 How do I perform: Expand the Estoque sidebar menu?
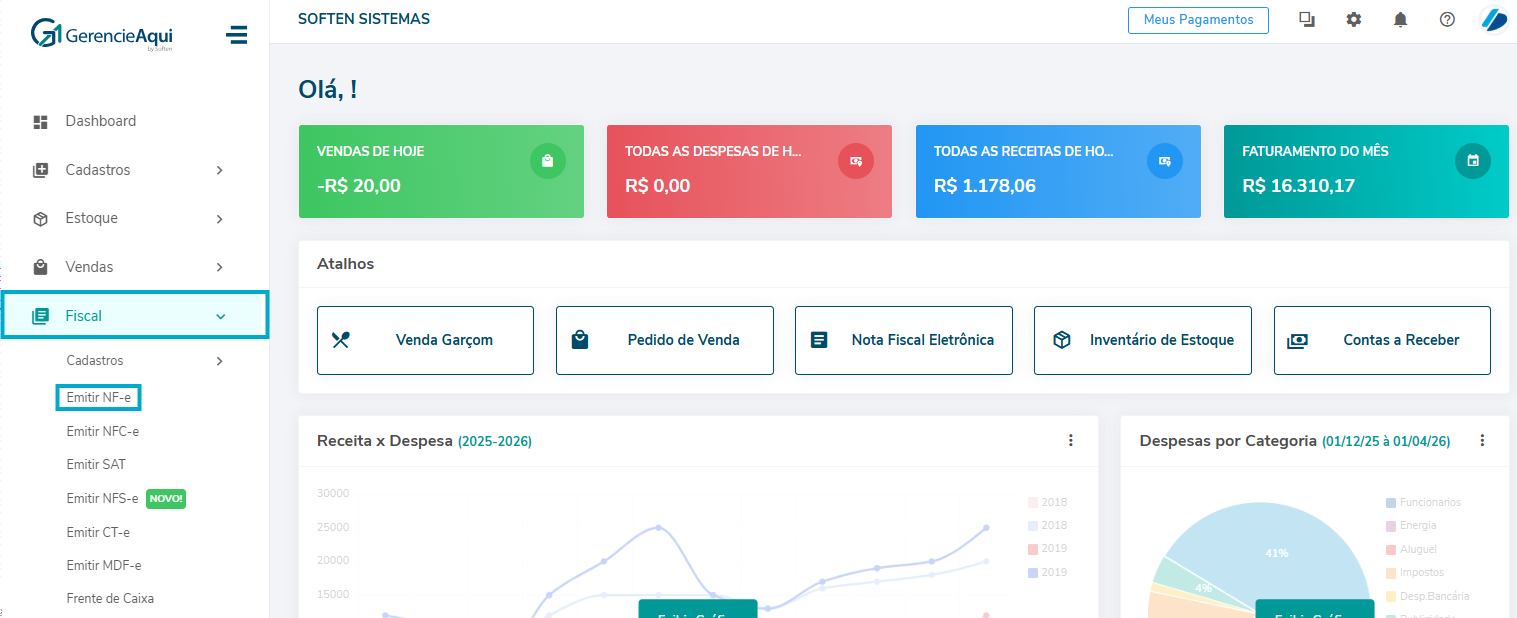[134, 219]
